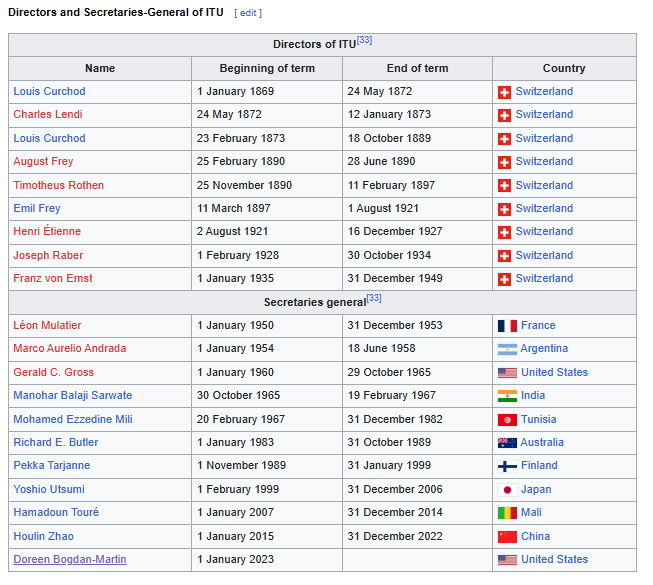
Task: Open the Charles Lendi red link
Action: [47, 114]
